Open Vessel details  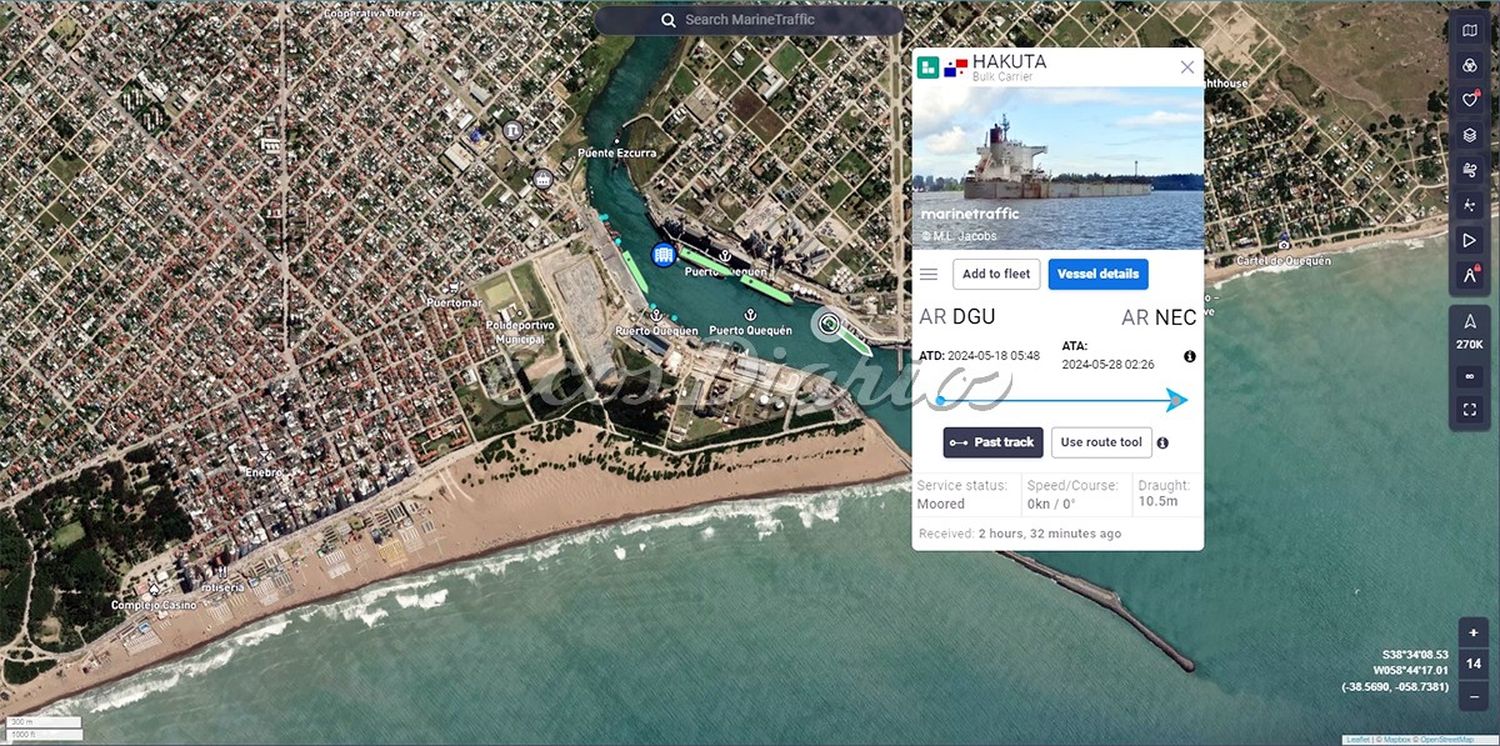coord(1098,274)
